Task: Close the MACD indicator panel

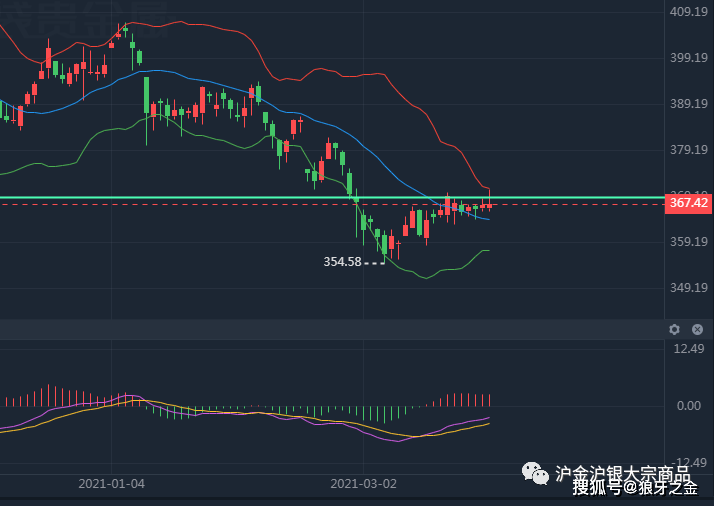Action: (697, 329)
